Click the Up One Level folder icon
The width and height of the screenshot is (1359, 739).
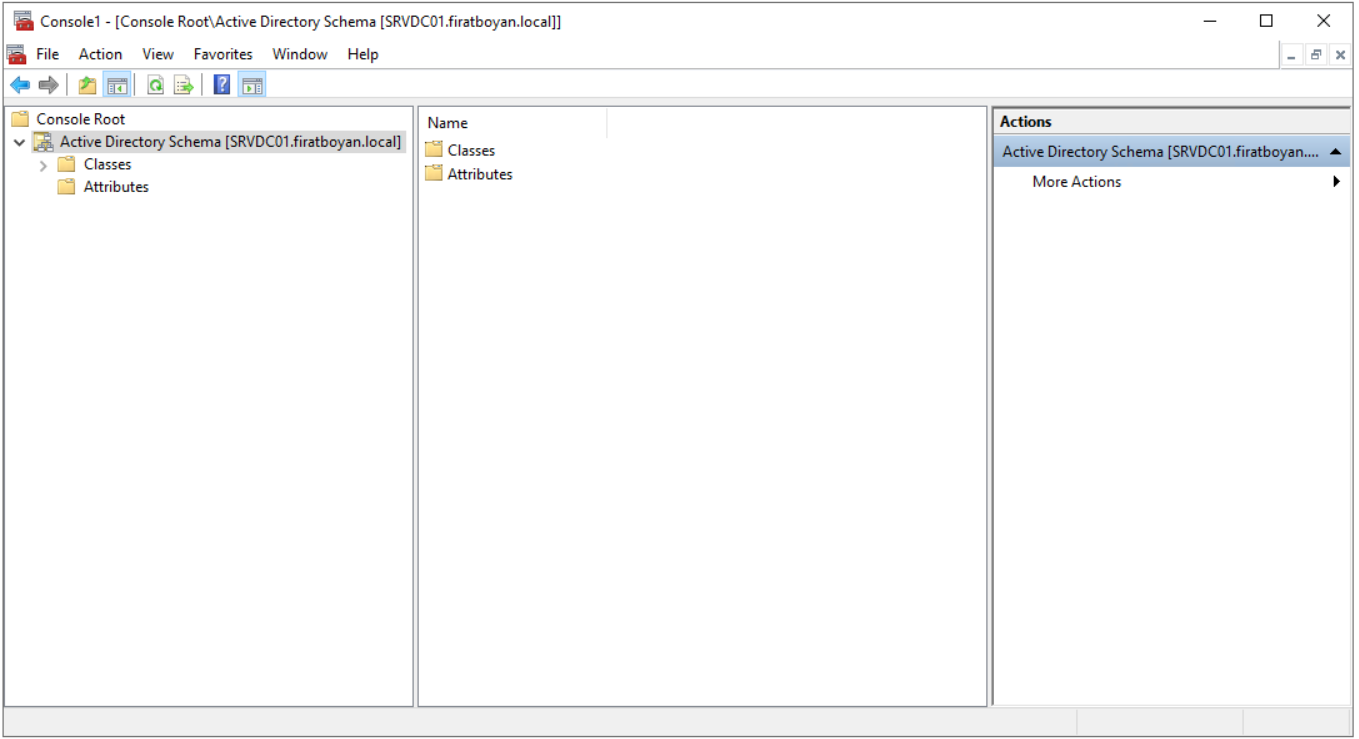(x=88, y=85)
